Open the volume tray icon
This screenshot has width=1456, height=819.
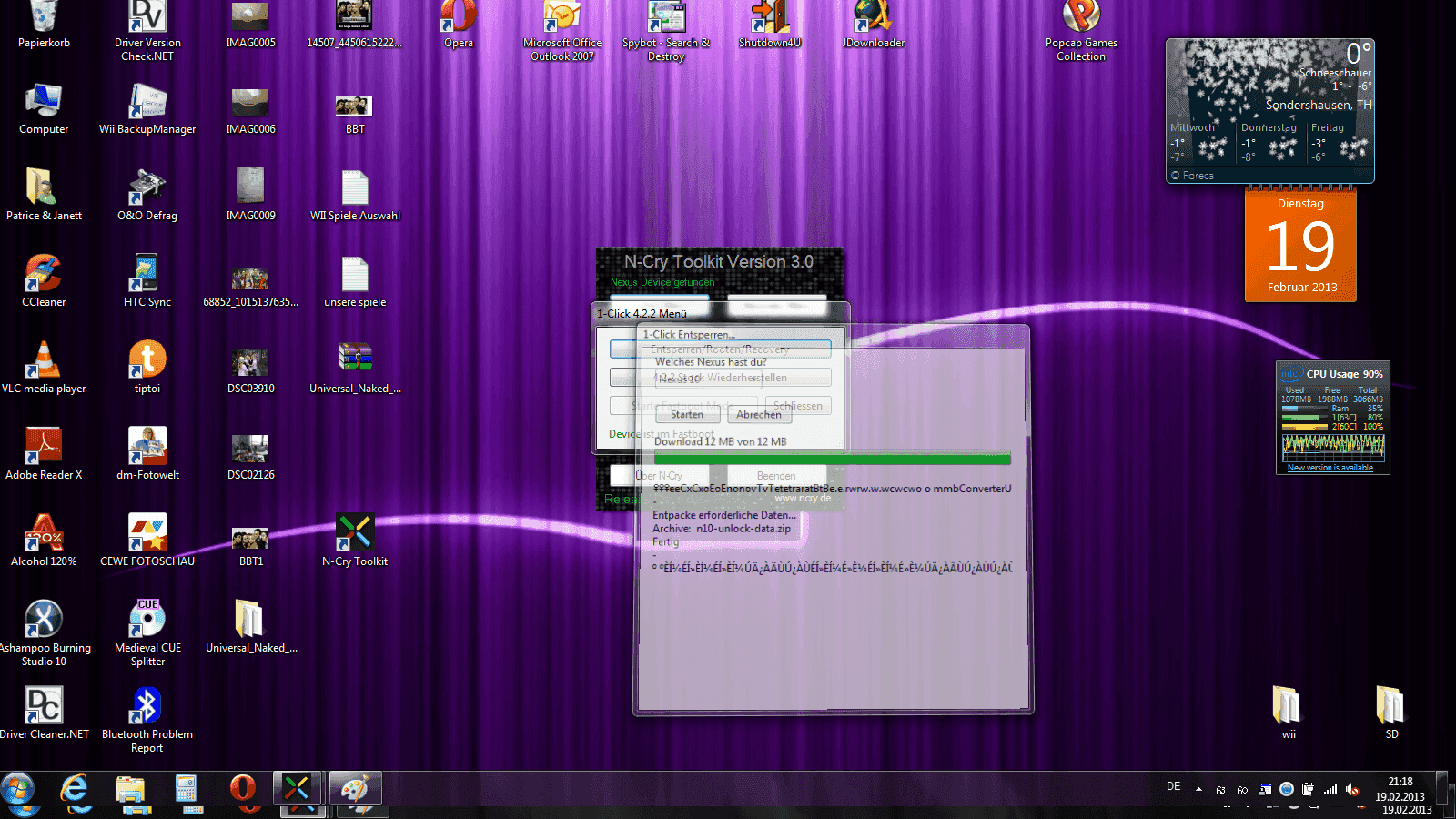pos(1352,789)
